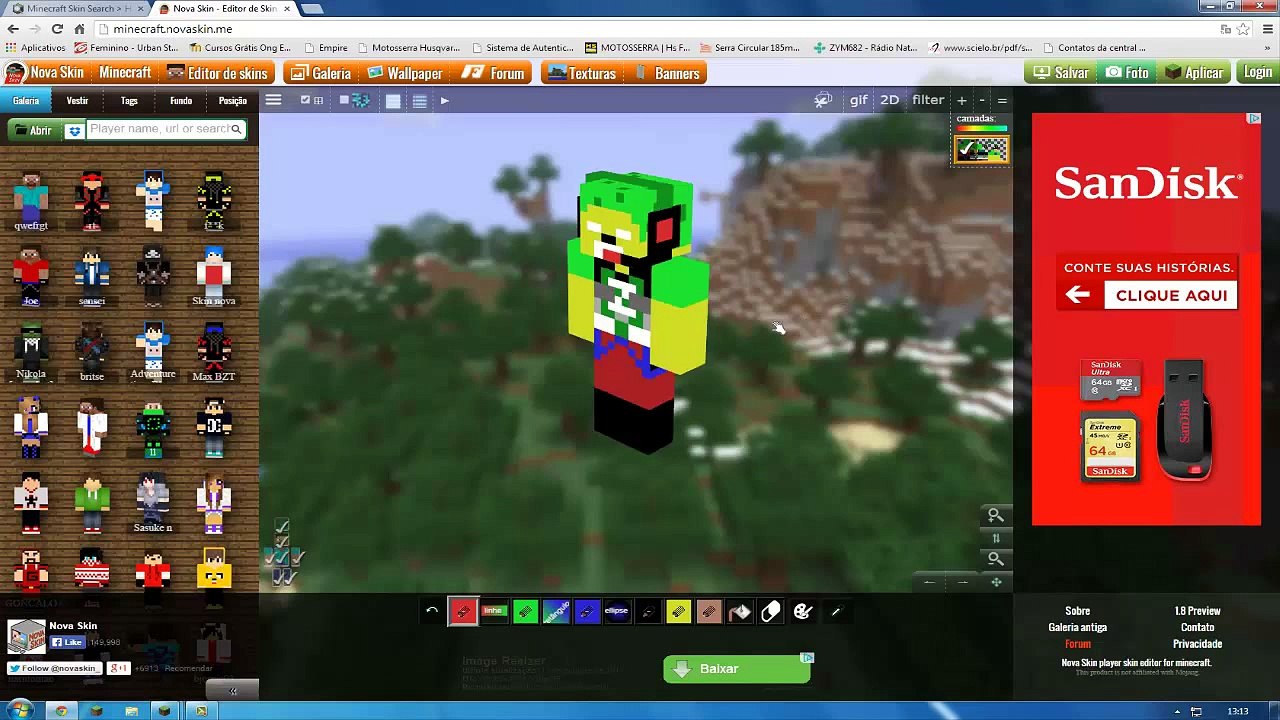Viewport: 1280px width, 720px height.
Task: Toggle the left leg visibility checkbox
Action: pyautogui.click(x=278, y=578)
